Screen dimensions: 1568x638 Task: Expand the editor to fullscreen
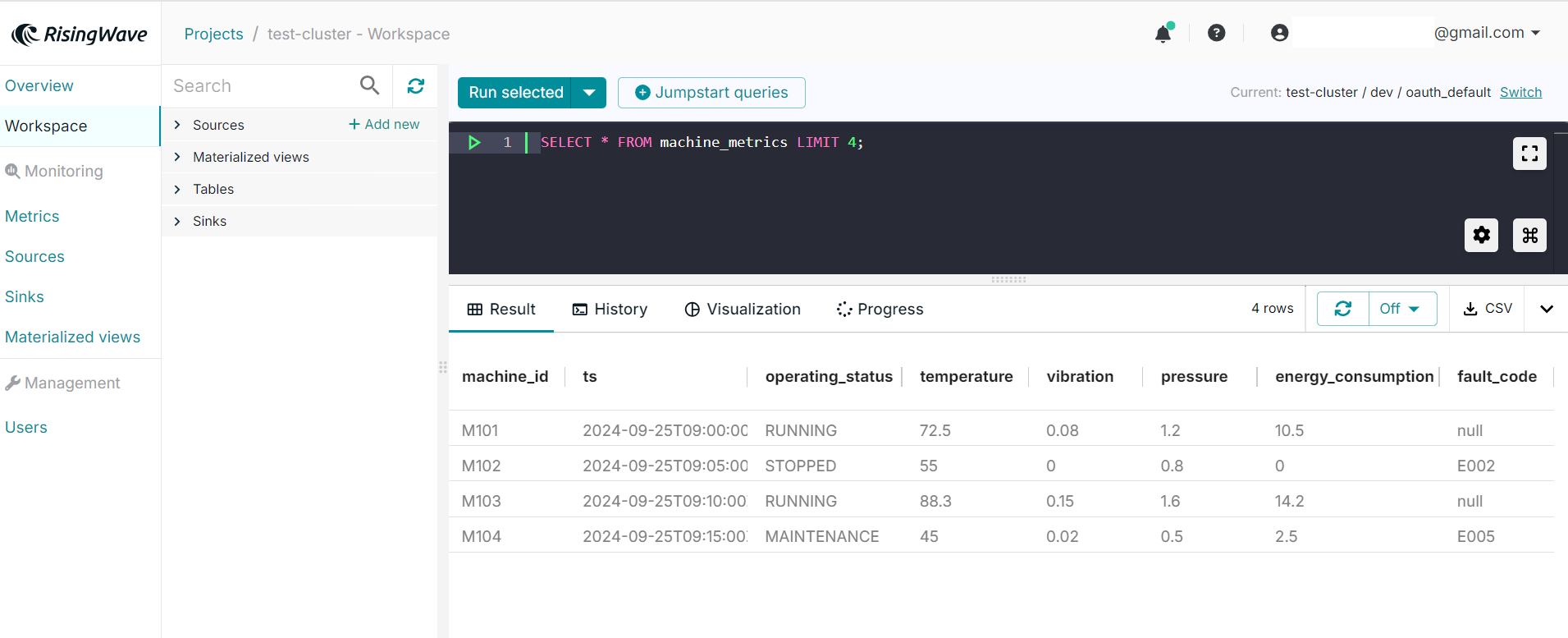[x=1529, y=154]
